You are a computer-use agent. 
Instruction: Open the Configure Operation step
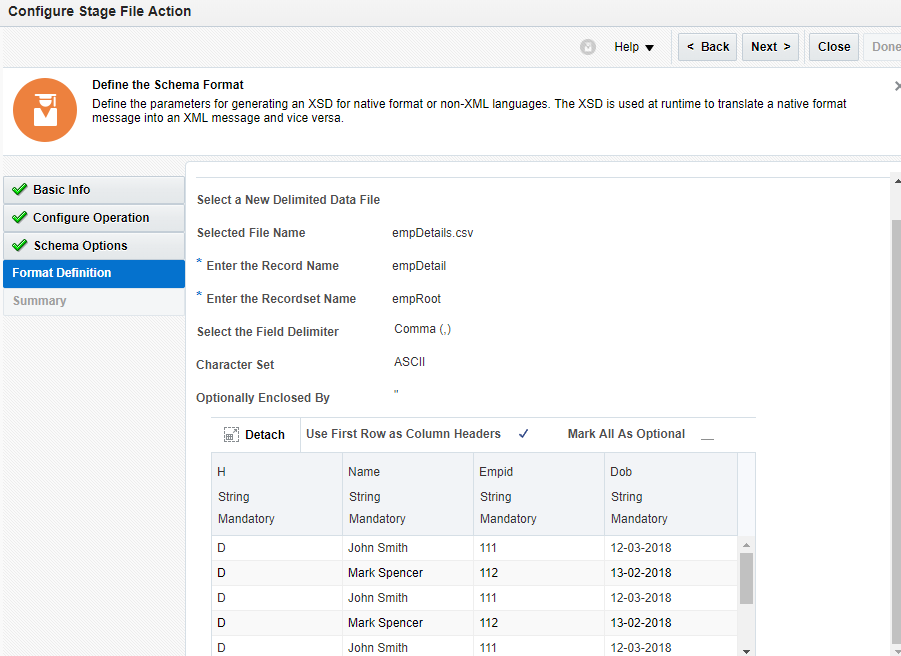(x=90, y=217)
